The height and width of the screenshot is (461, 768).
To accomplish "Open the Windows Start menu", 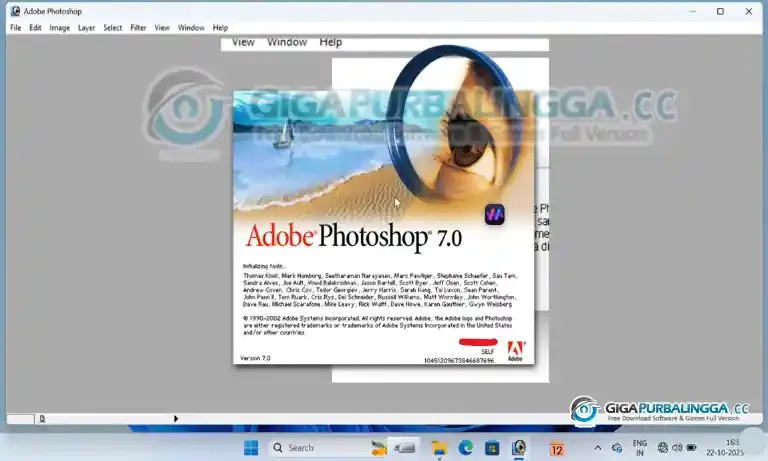I will (x=251, y=448).
